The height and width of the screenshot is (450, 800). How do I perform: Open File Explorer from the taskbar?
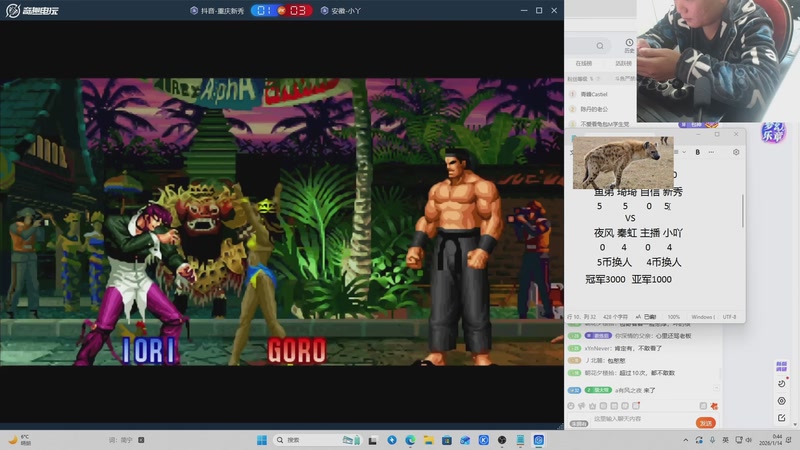tap(429, 440)
